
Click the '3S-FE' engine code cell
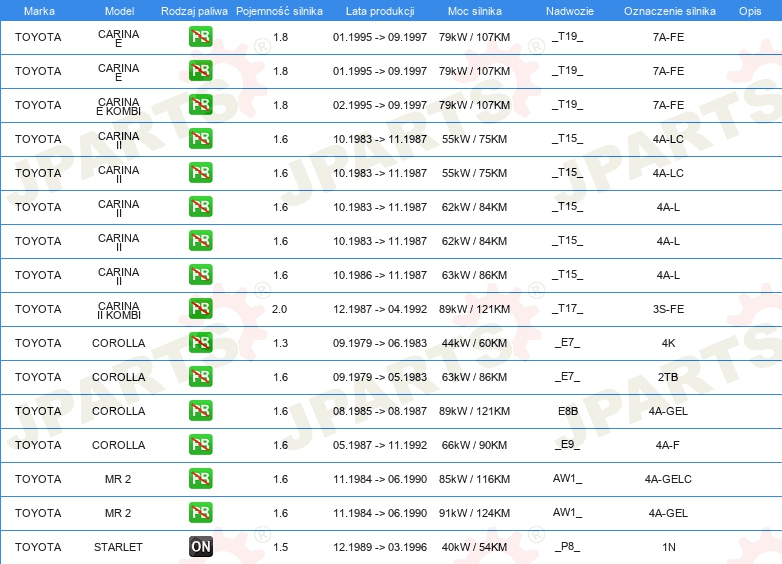tap(668, 309)
